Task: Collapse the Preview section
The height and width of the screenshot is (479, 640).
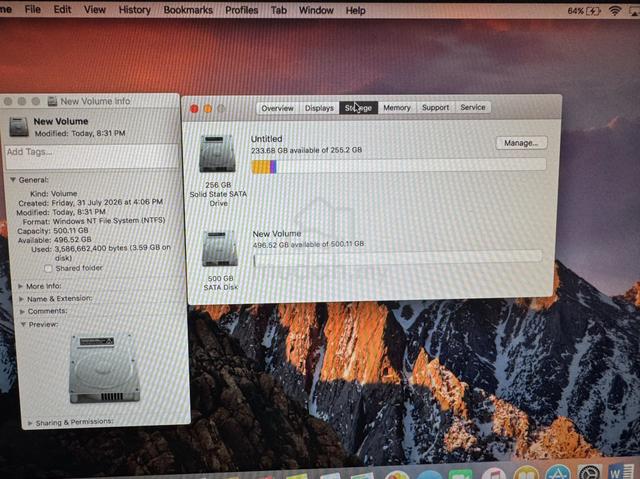Action: 23,324
